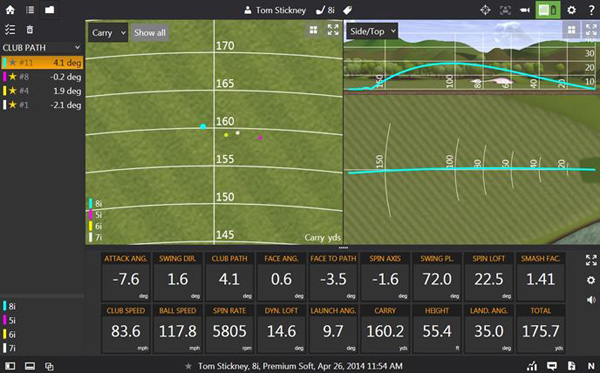Click the CARRY data tile

point(385,329)
